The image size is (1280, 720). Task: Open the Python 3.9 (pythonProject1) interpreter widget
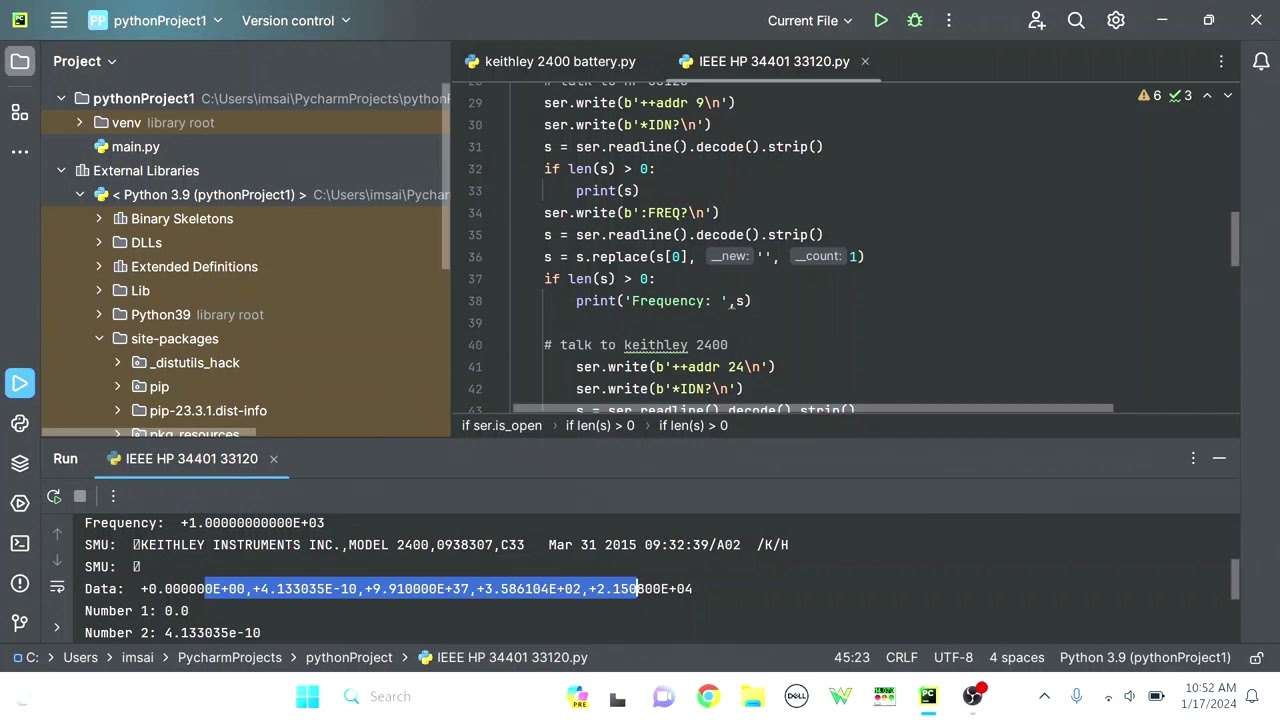tap(1145, 657)
